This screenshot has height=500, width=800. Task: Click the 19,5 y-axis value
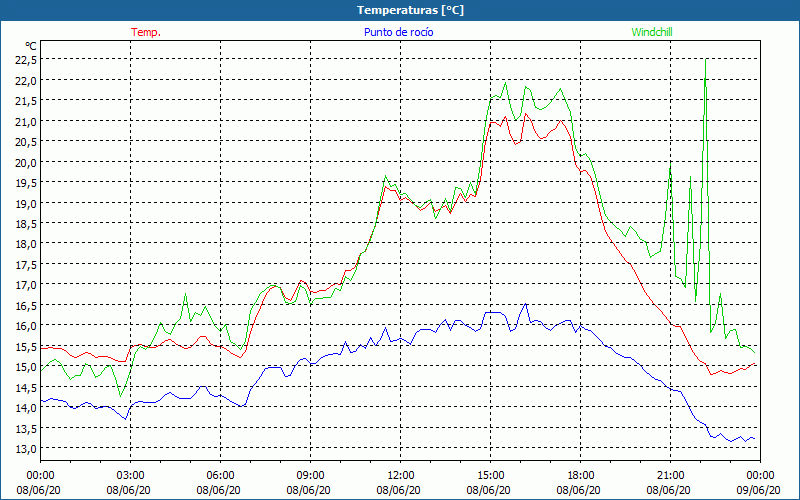point(26,183)
